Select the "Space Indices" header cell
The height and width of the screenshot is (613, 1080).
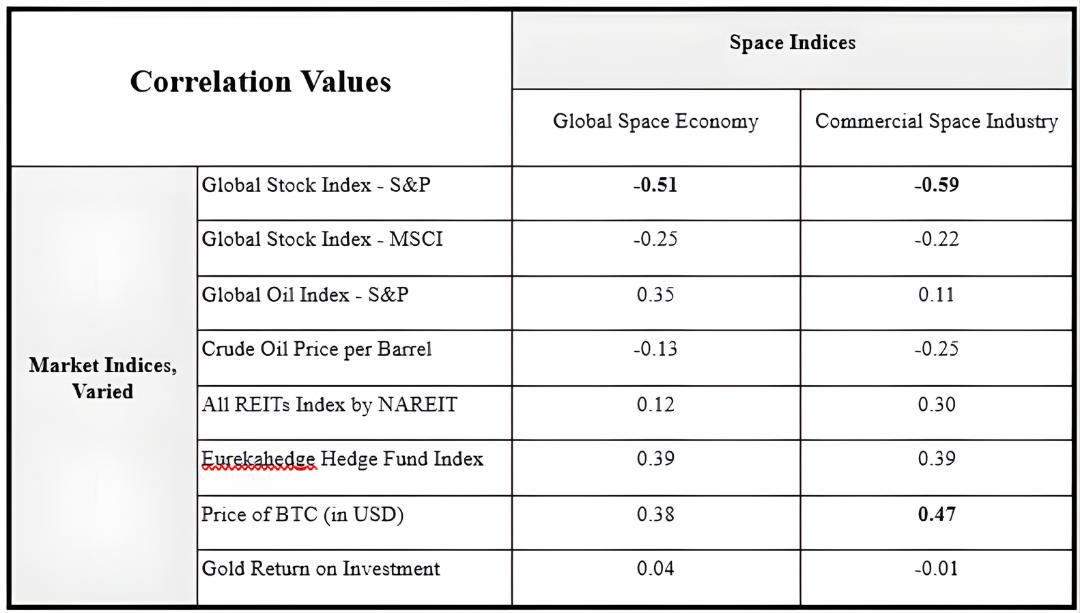click(792, 43)
